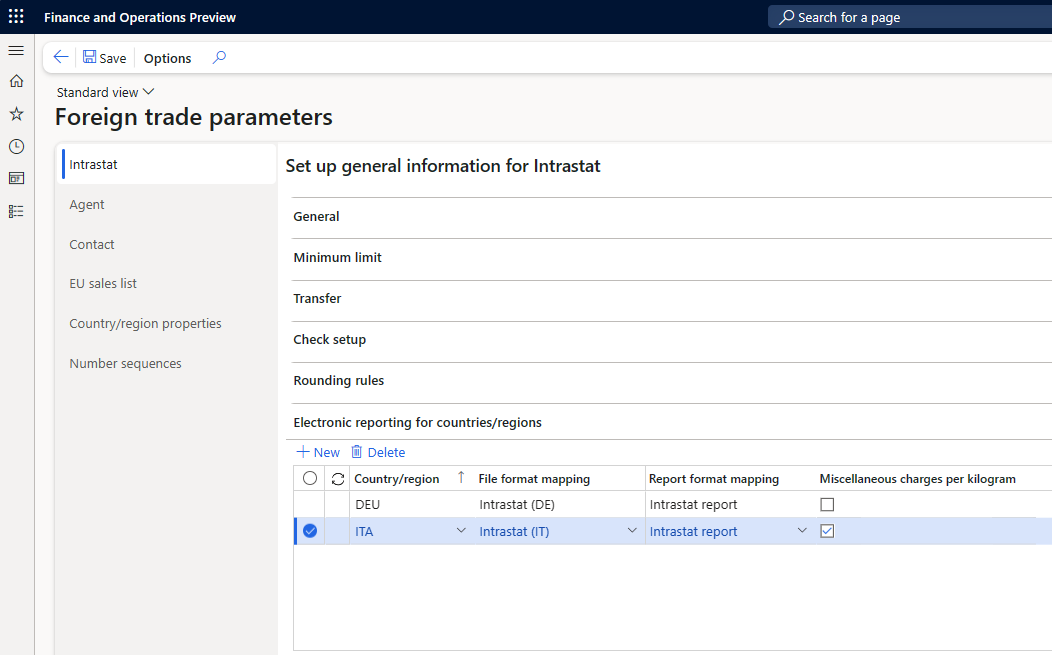Select the DEU row selector cell
Viewport: 1052px width, 655px height.
tap(309, 505)
